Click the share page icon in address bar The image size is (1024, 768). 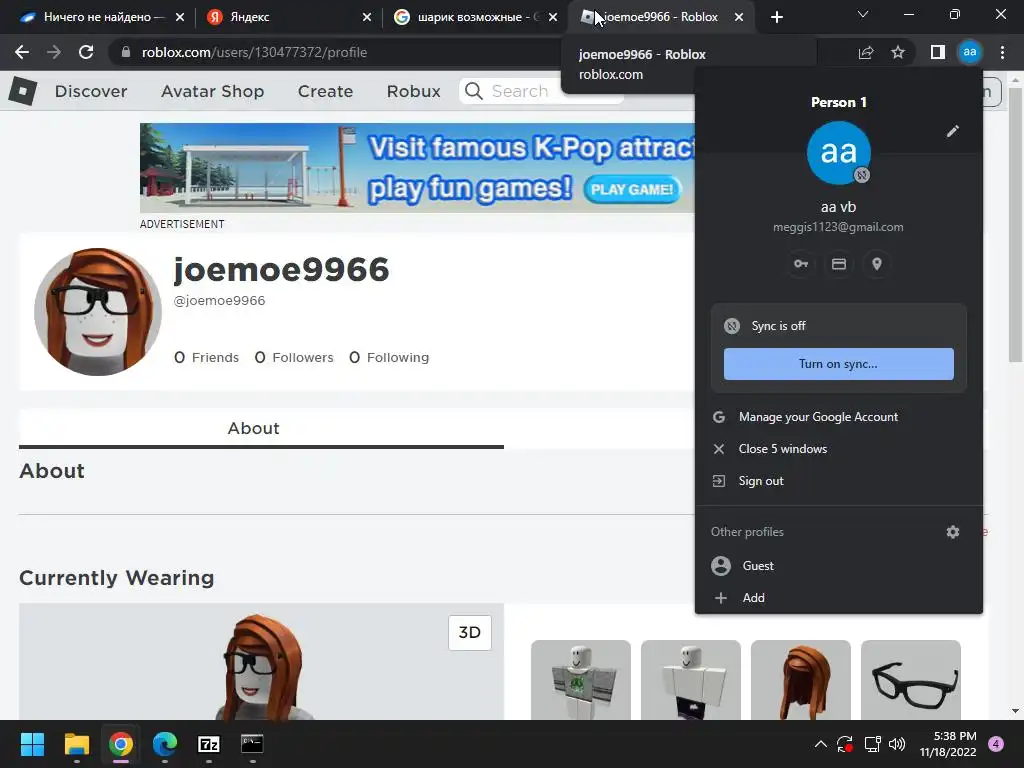pyautogui.click(x=866, y=52)
